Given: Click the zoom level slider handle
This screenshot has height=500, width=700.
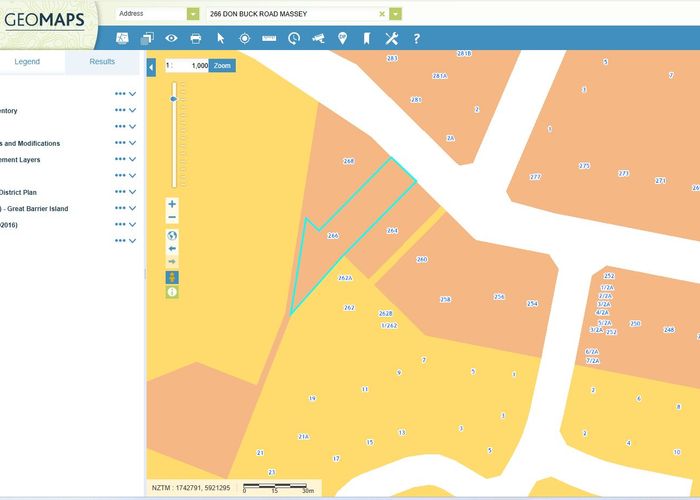Looking at the screenshot, I should (174, 99).
